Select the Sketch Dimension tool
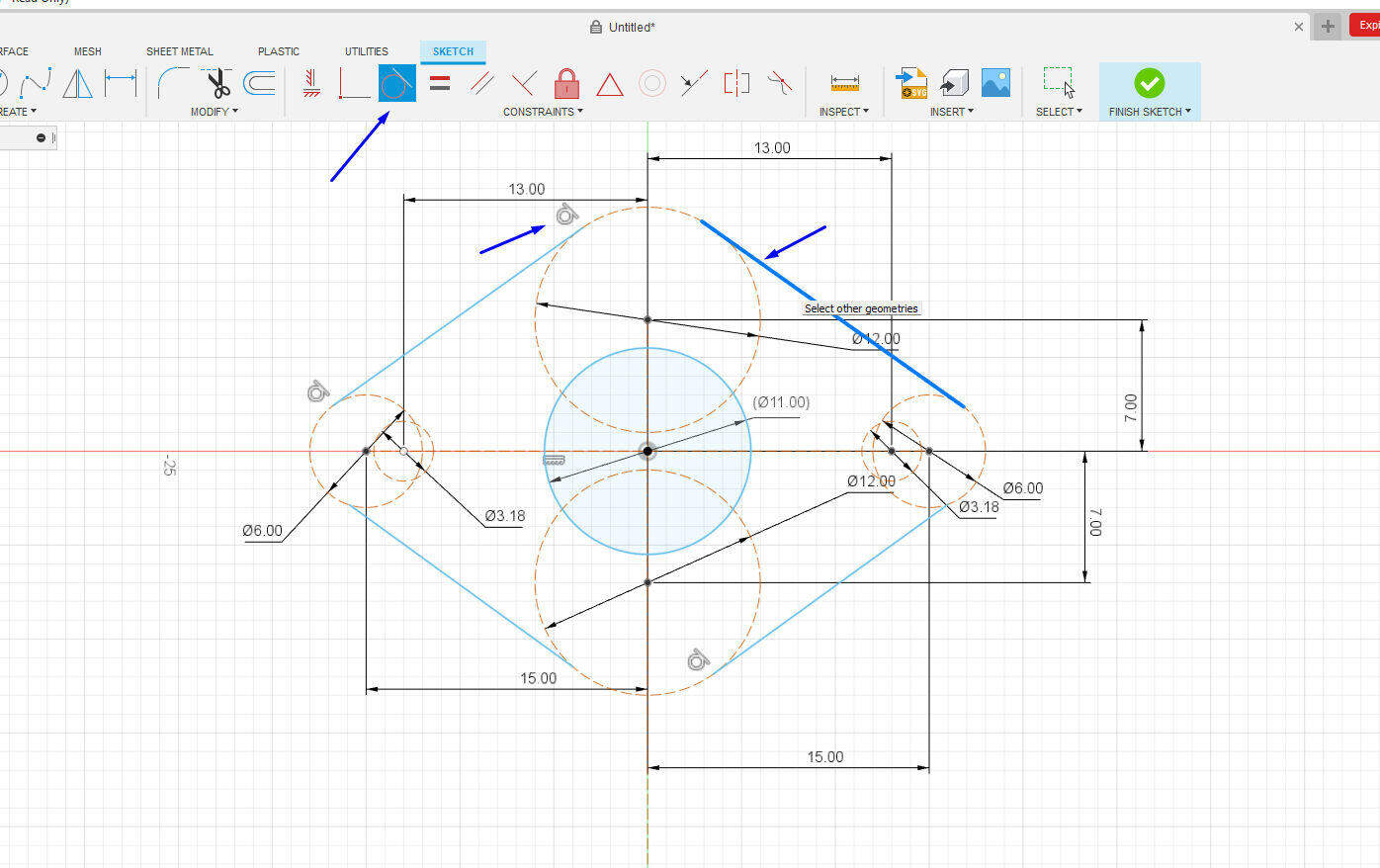Image resolution: width=1380 pixels, height=868 pixels. pyautogui.click(x=121, y=83)
